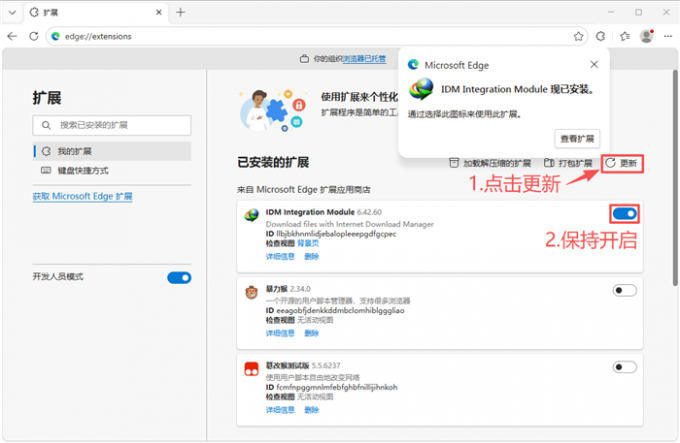680x443 pixels.
Task: Click the 更新 button
Action: coord(621,163)
